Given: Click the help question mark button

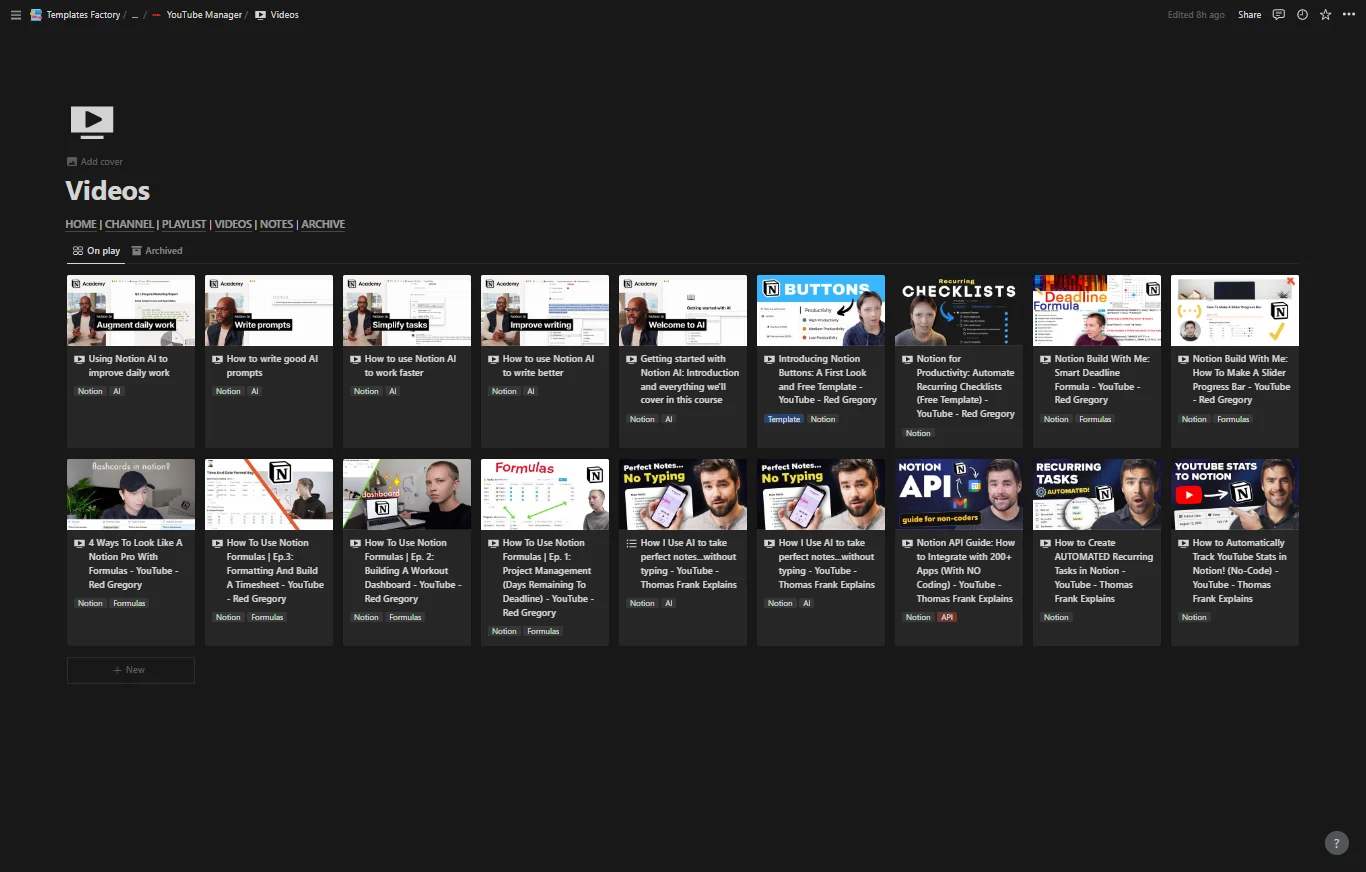Looking at the screenshot, I should (x=1336, y=843).
